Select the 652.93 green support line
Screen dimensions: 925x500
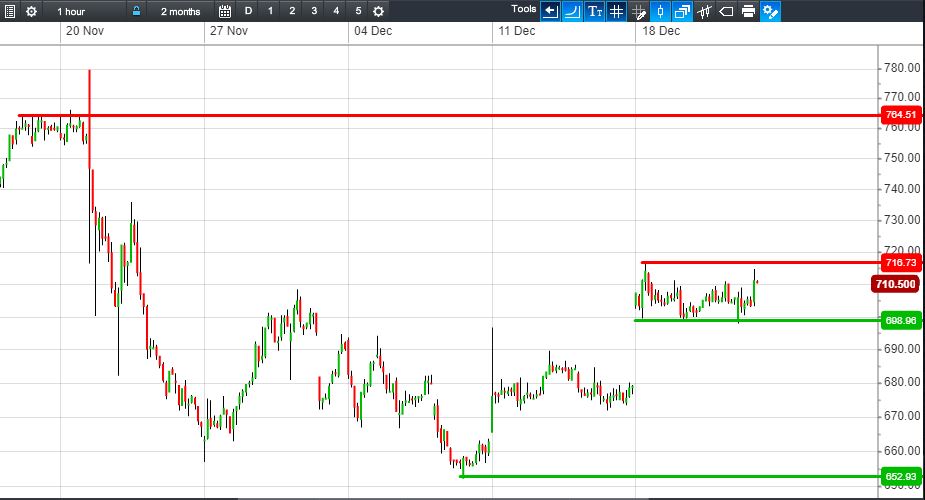click(669, 476)
